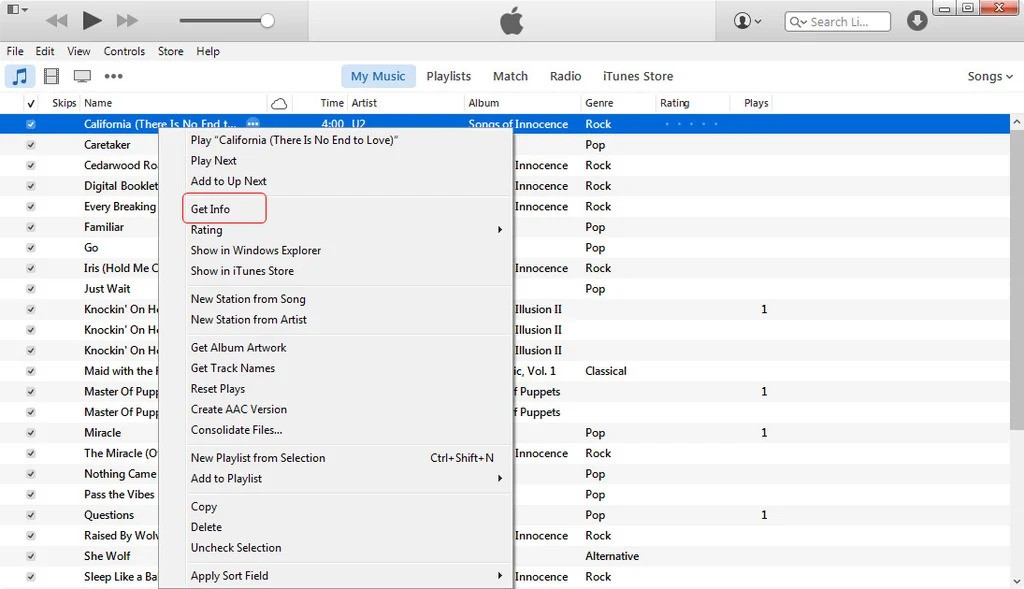The image size is (1024, 589).
Task: Uncheck the Just Wait song checkbox
Action: click(x=31, y=288)
